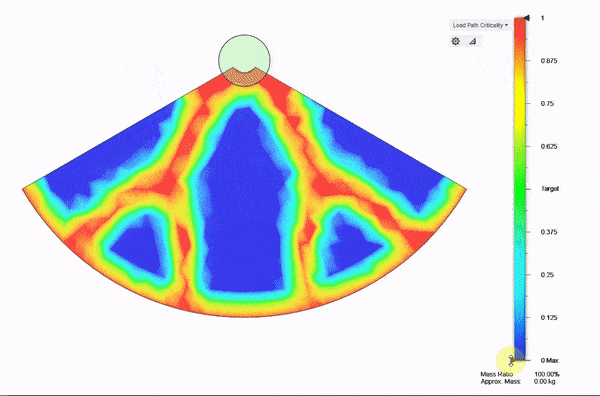Click the triangular legend options icon

point(473,41)
